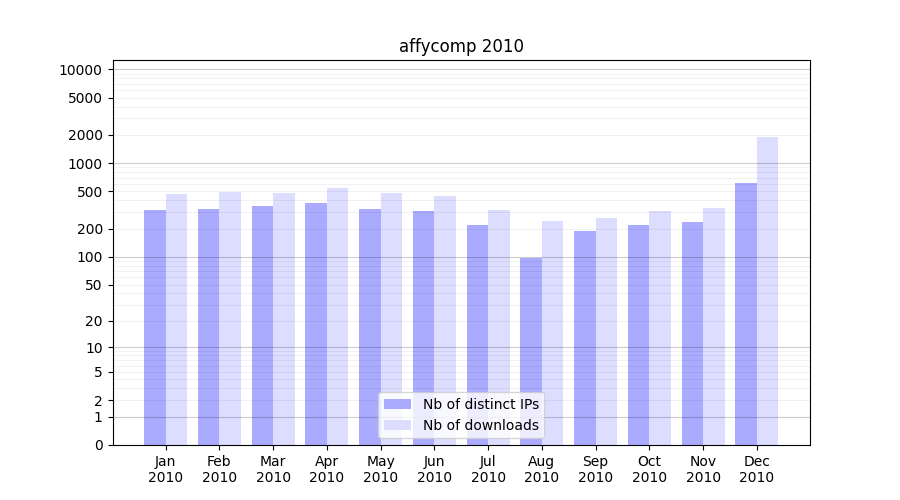The image size is (900, 500).
Task: Click the 'affycomp 2010' chart title
Action: point(461,46)
